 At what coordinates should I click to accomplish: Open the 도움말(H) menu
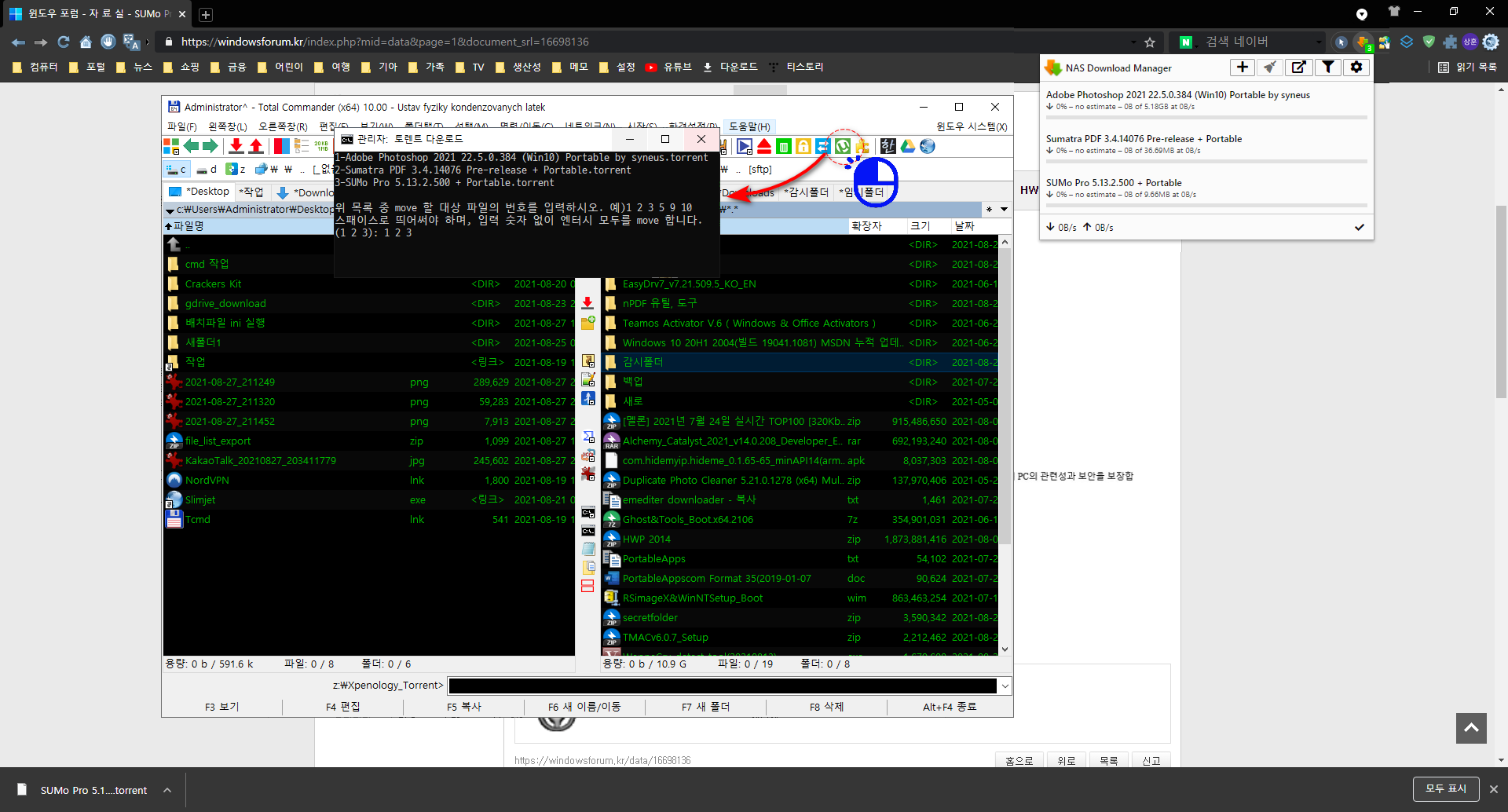pos(749,126)
